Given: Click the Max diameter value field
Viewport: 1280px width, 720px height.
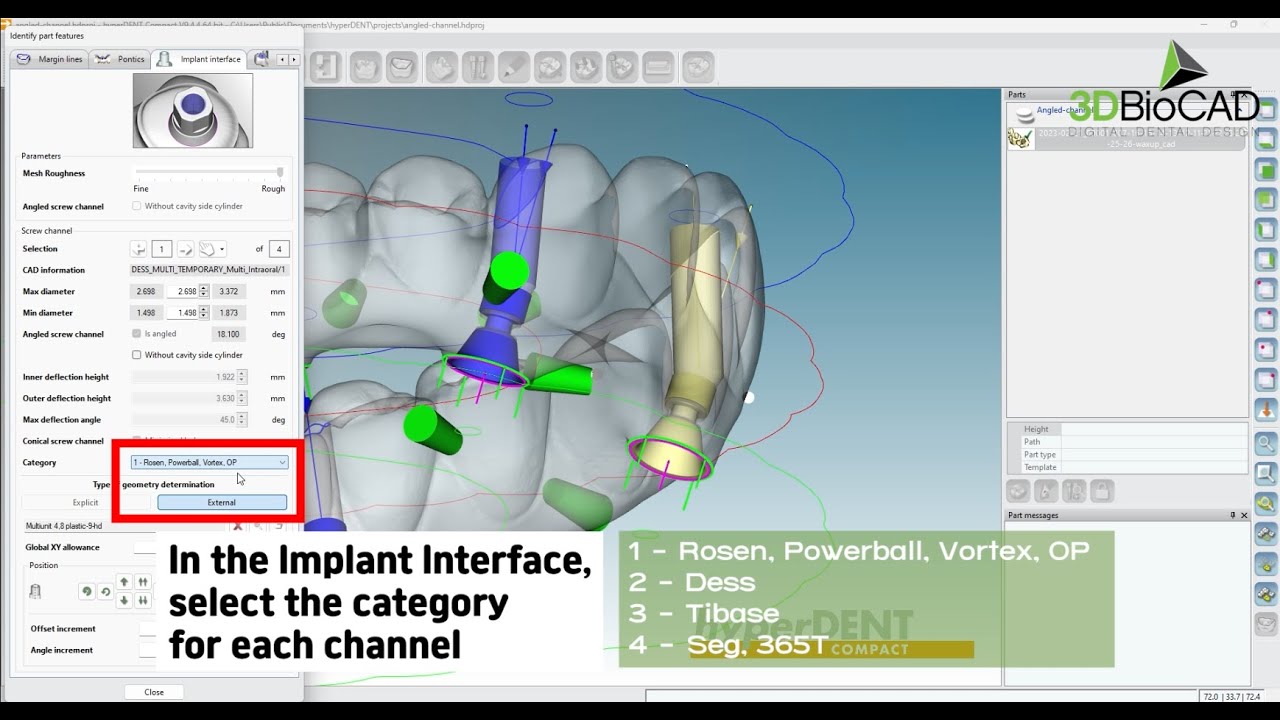Looking at the screenshot, I should coord(182,291).
